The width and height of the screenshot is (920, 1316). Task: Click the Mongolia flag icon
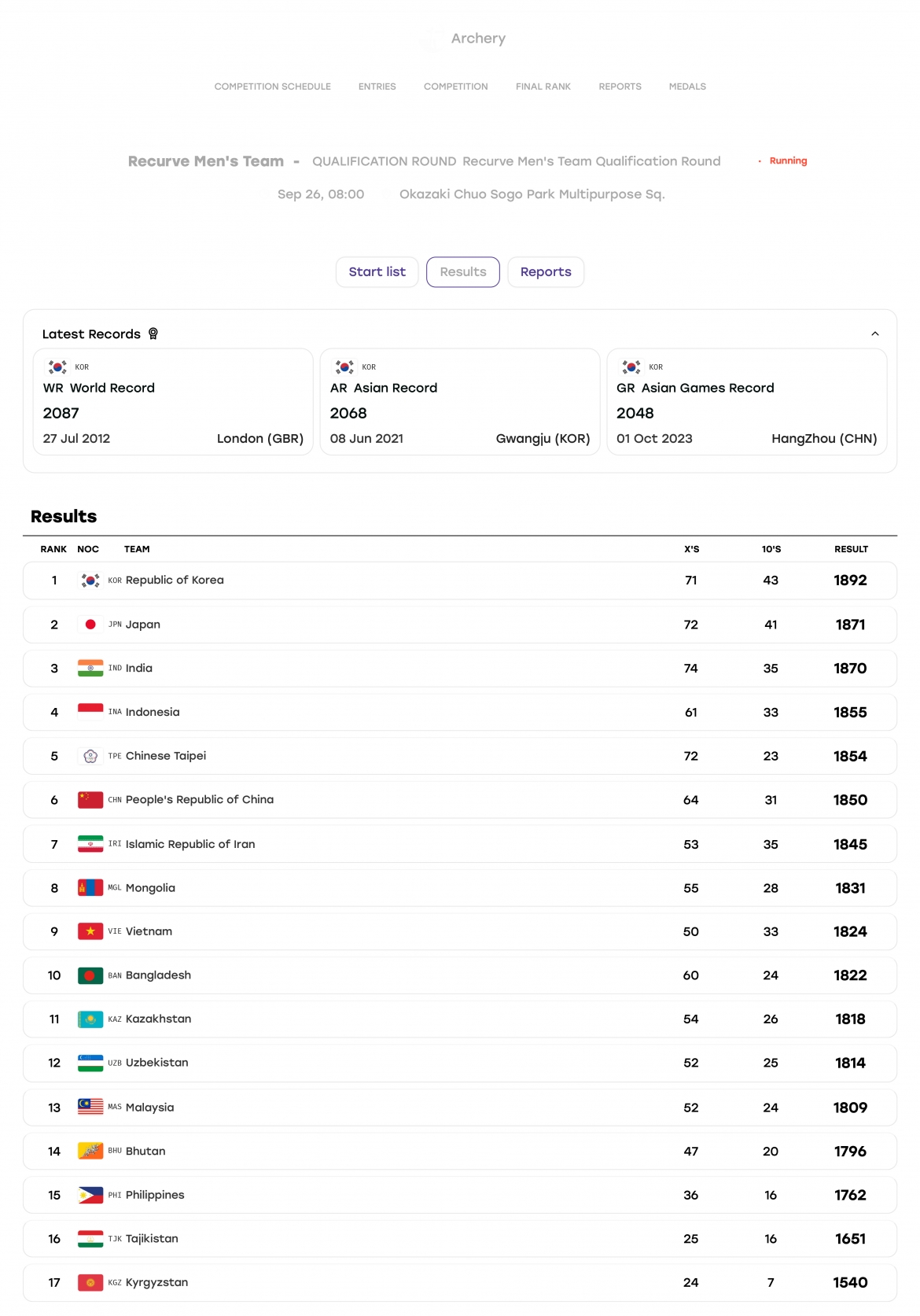pos(90,888)
